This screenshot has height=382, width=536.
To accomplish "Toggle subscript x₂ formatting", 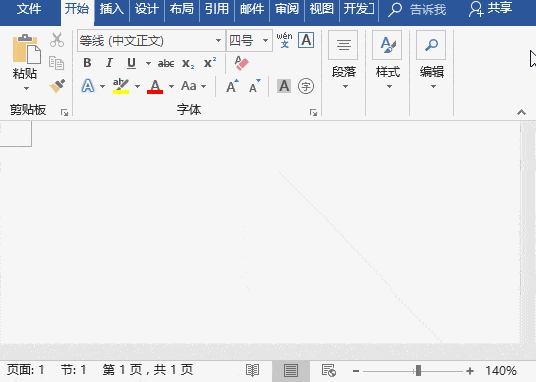I will click(x=188, y=64).
